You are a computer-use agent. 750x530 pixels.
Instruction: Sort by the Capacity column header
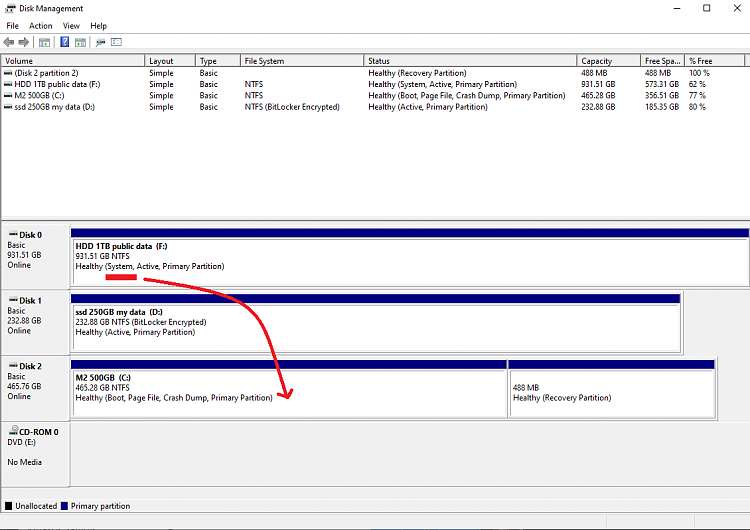point(609,61)
